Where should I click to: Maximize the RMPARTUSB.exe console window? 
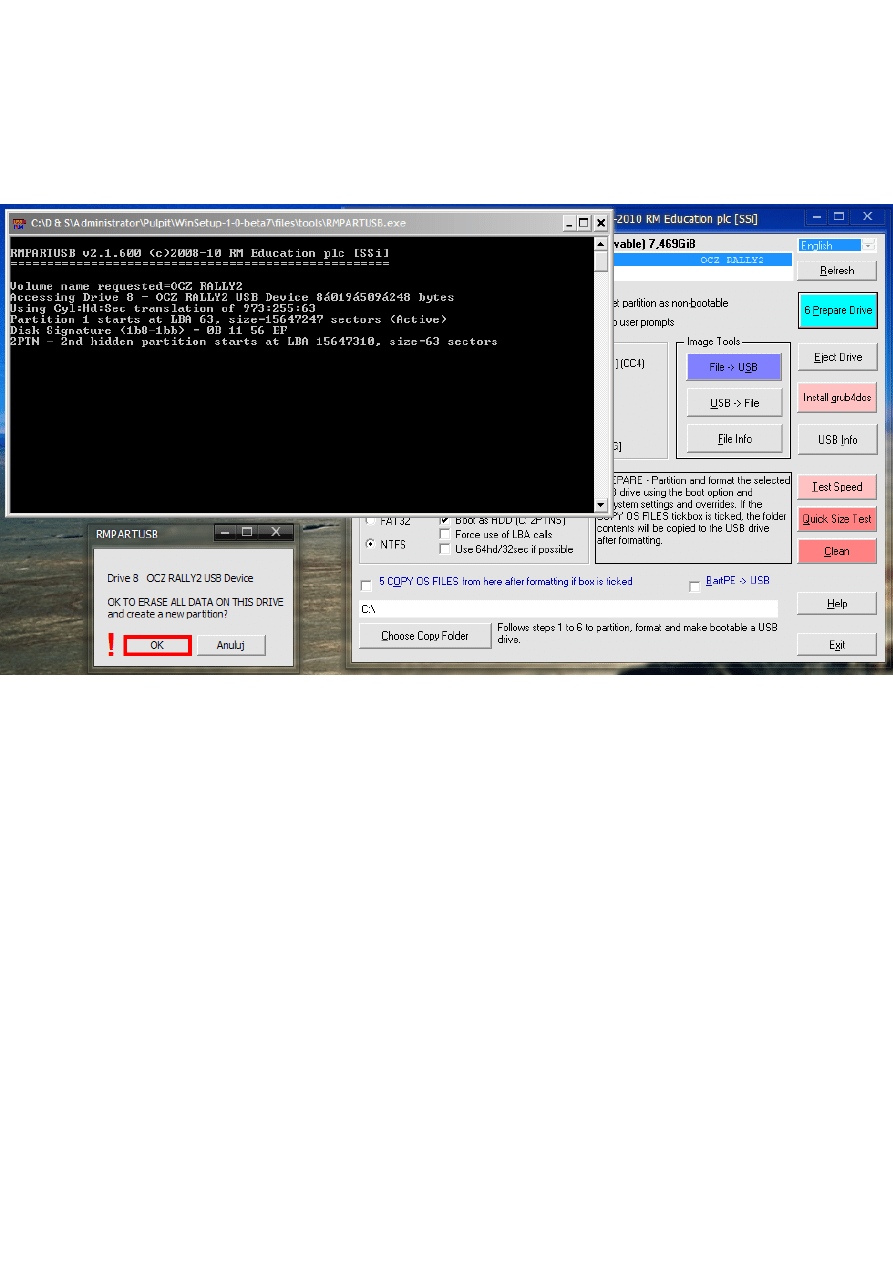coord(584,223)
